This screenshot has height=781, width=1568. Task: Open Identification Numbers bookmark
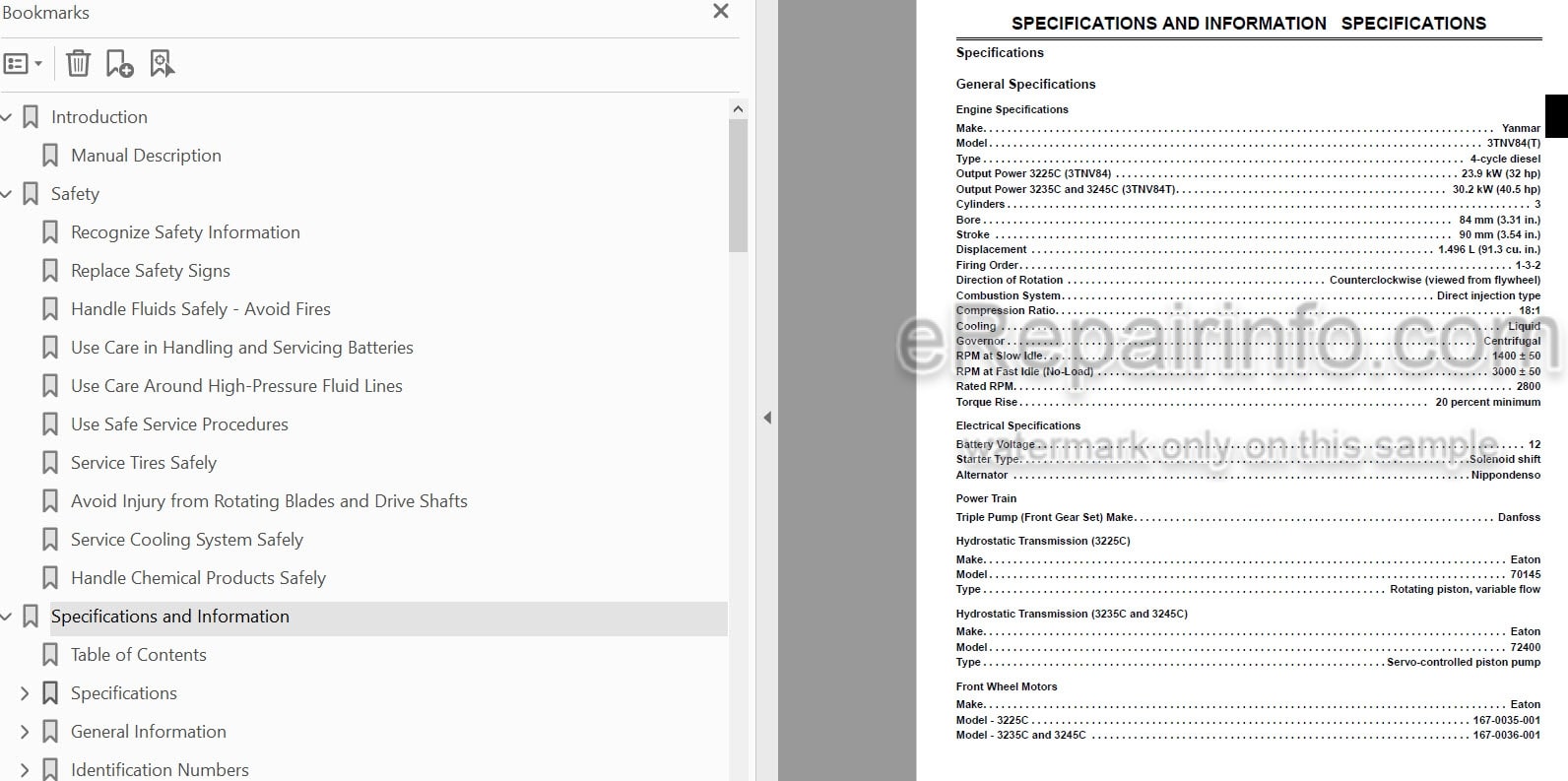tap(160, 770)
